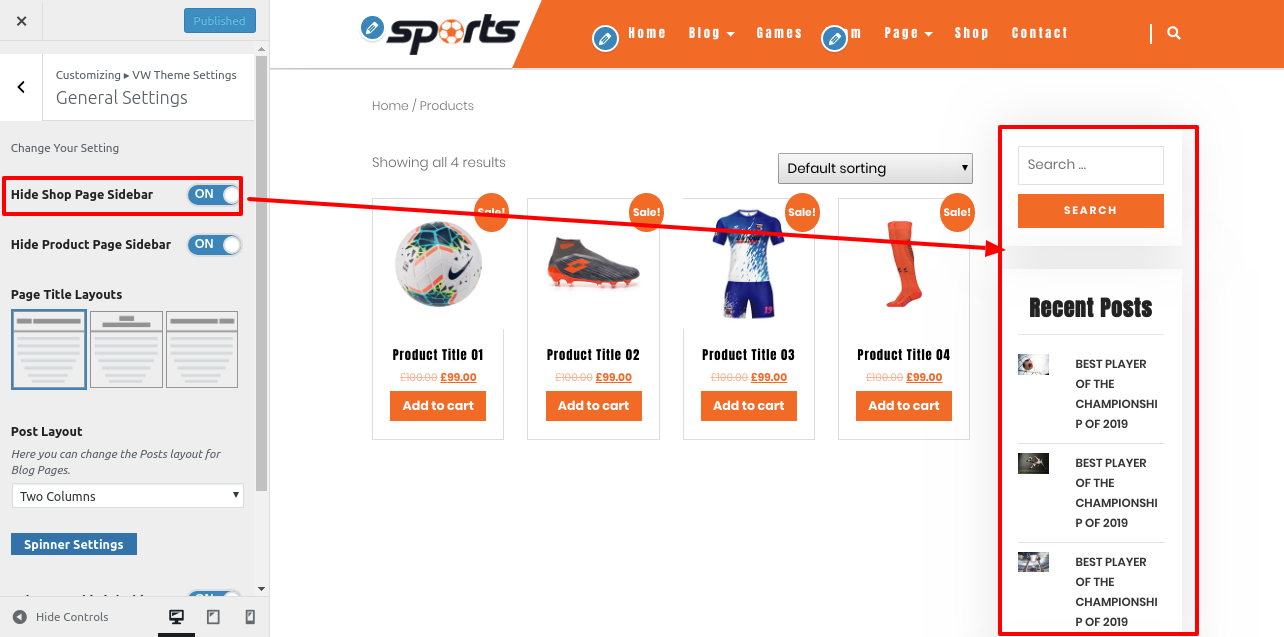Select the first Page Title Layout option
1284x637 pixels.
[49, 349]
